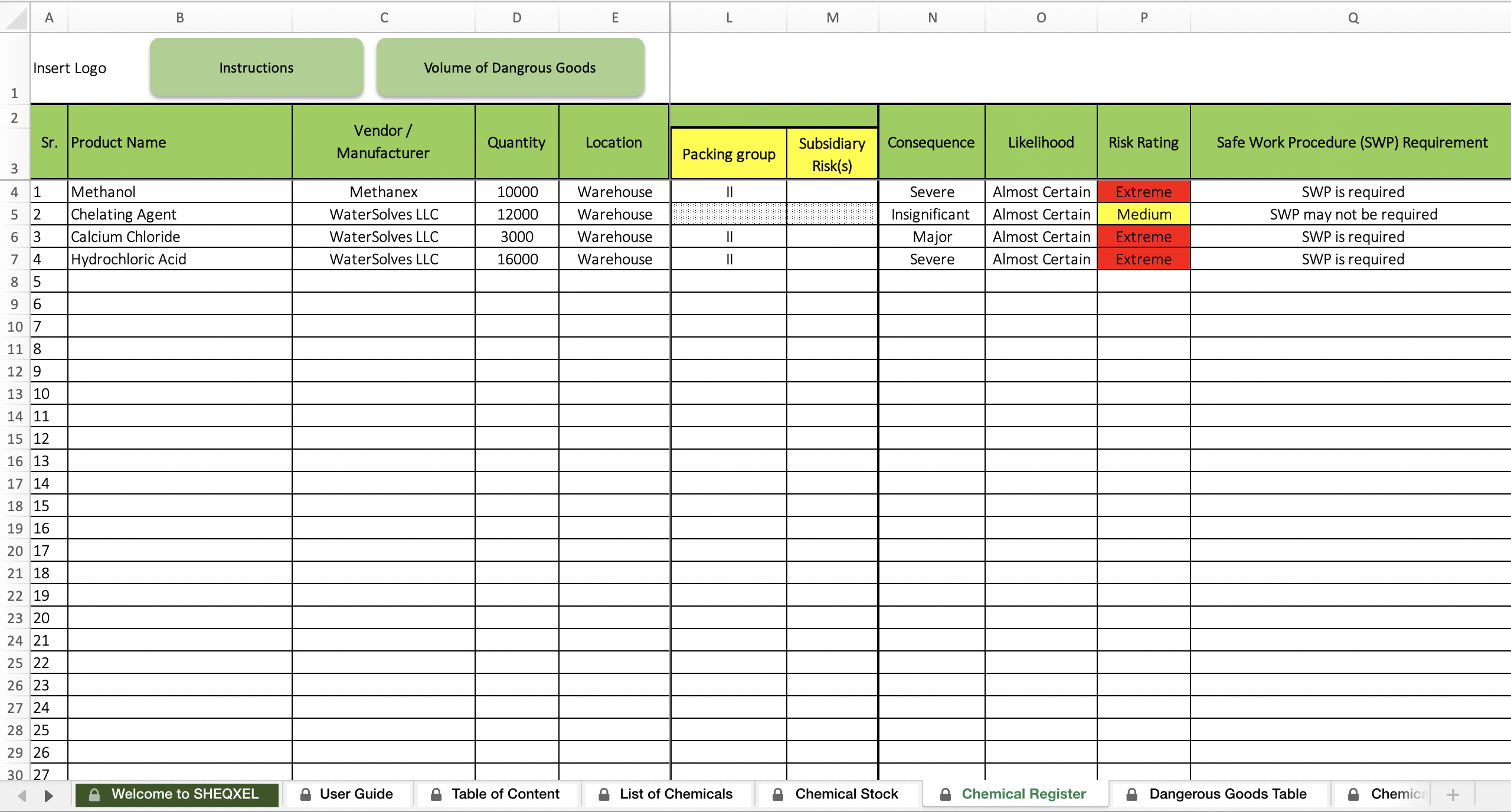
Task: Click the lock icon on Chemical Stock tab
Action: point(778,794)
